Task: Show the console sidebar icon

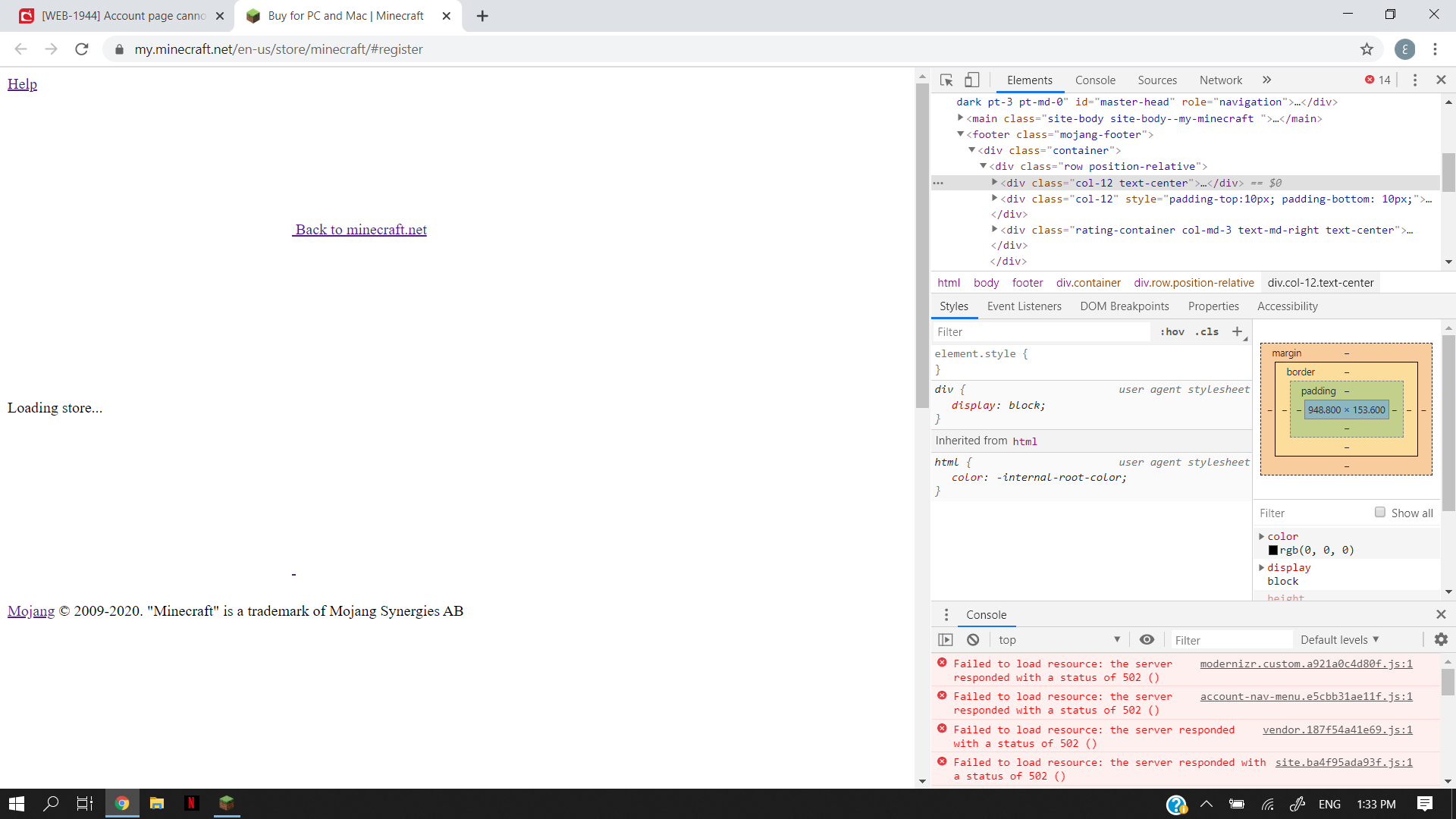Action: pyautogui.click(x=946, y=639)
